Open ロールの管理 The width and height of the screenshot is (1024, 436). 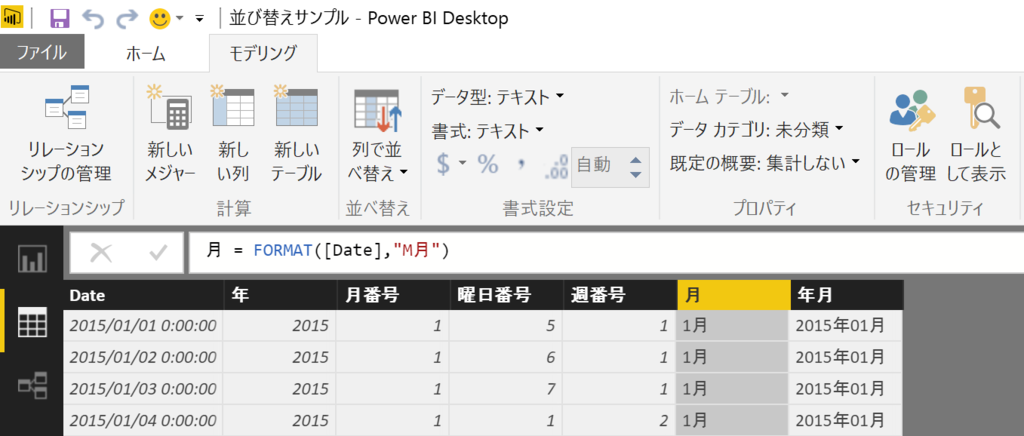click(x=913, y=134)
